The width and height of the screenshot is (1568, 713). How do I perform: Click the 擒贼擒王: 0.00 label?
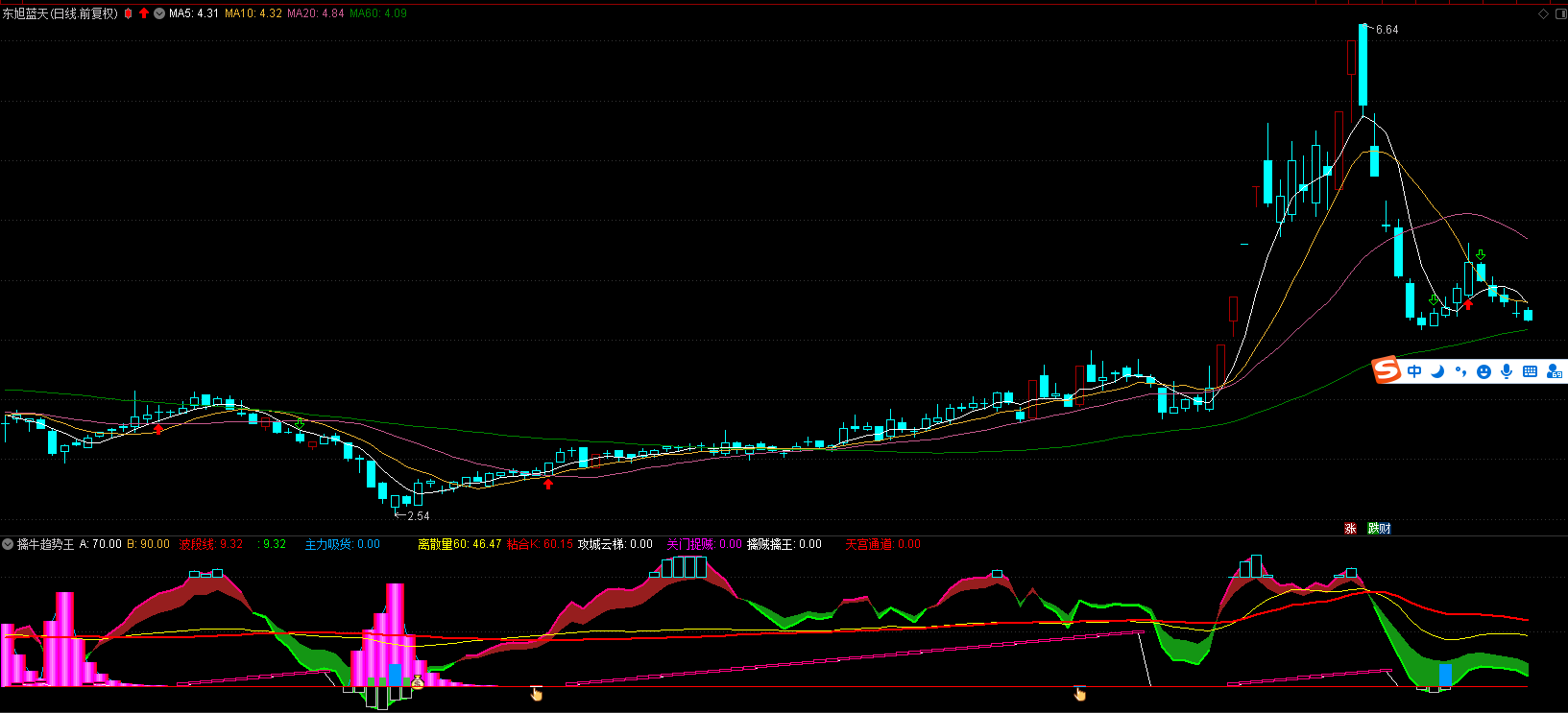click(784, 544)
